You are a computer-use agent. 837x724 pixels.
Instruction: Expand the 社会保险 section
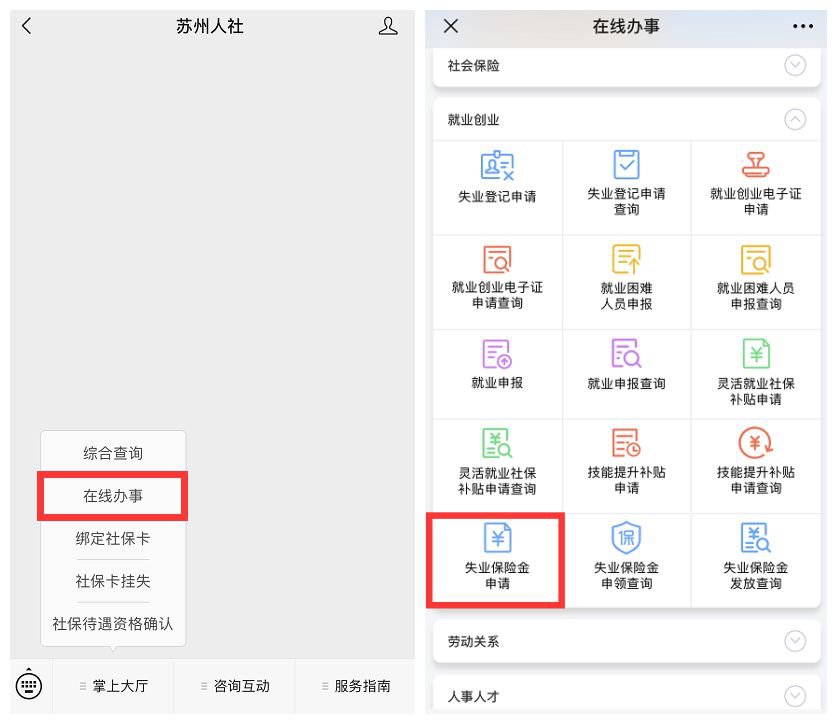pyautogui.click(x=795, y=66)
